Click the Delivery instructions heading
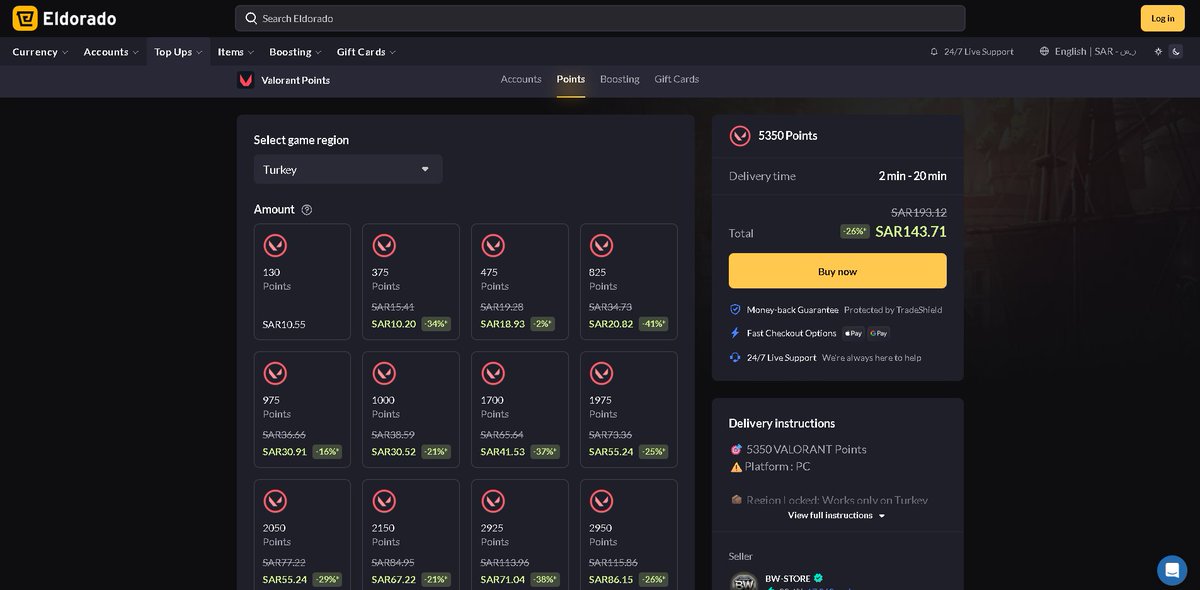 (x=782, y=424)
